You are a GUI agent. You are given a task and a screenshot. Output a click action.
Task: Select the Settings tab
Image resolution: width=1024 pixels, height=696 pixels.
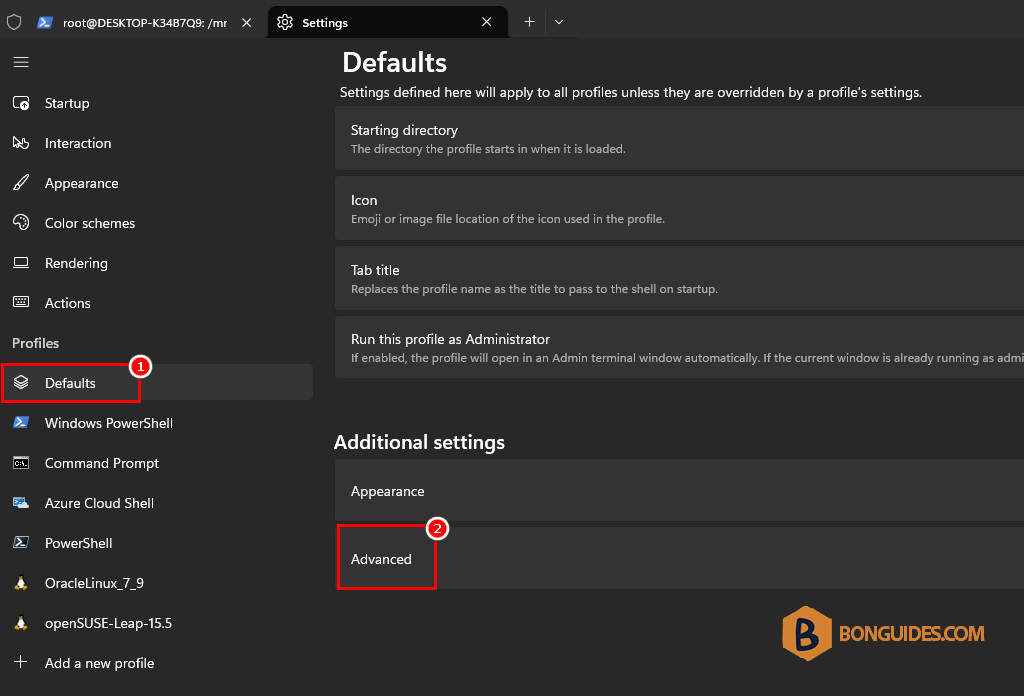click(387, 22)
